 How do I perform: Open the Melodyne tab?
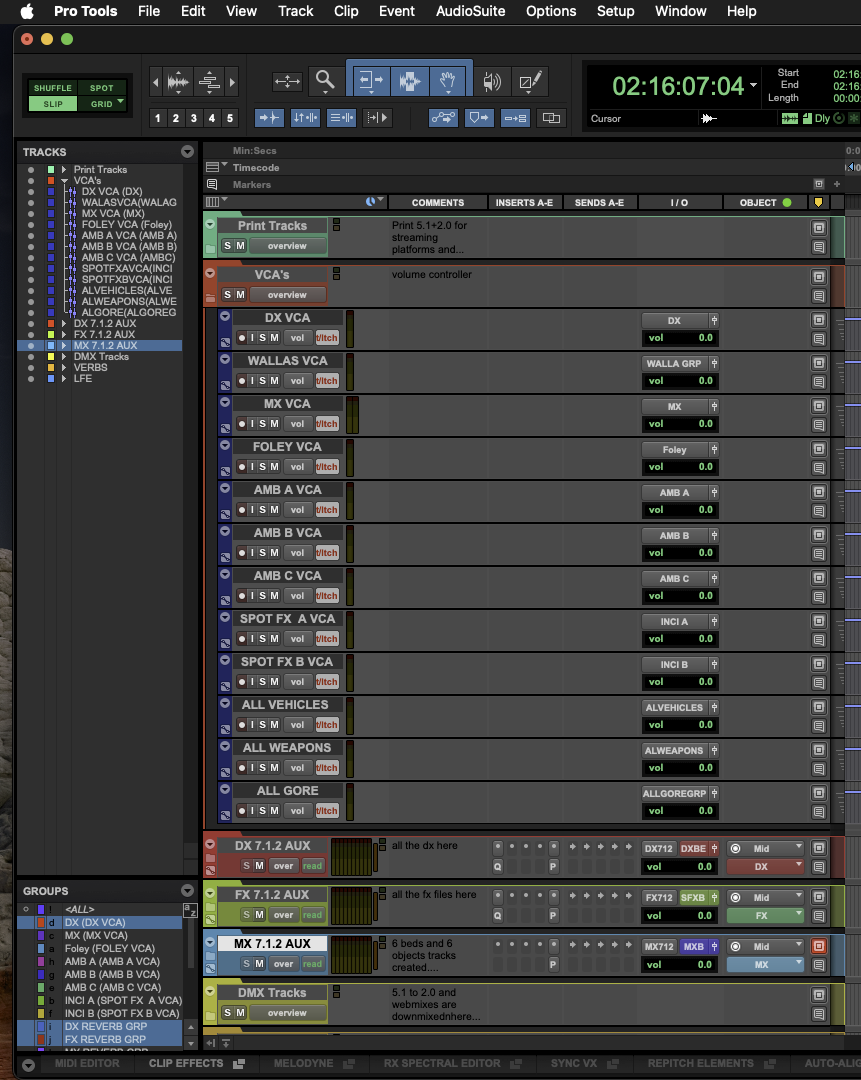pyautogui.click(x=303, y=1063)
